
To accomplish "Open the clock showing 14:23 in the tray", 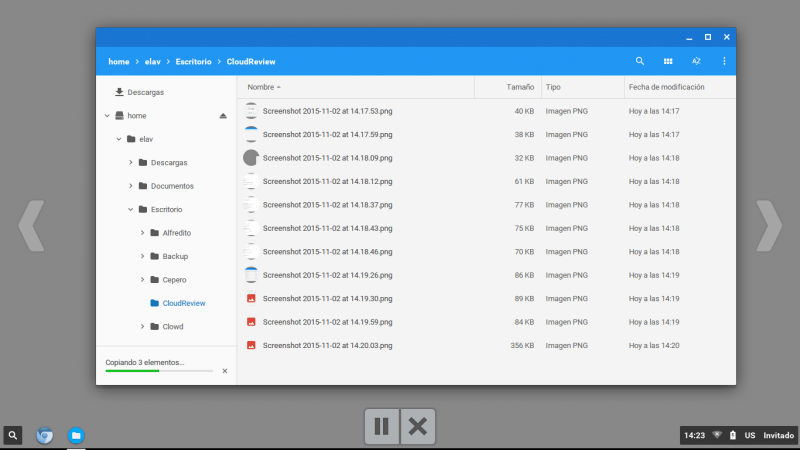I will coord(694,435).
